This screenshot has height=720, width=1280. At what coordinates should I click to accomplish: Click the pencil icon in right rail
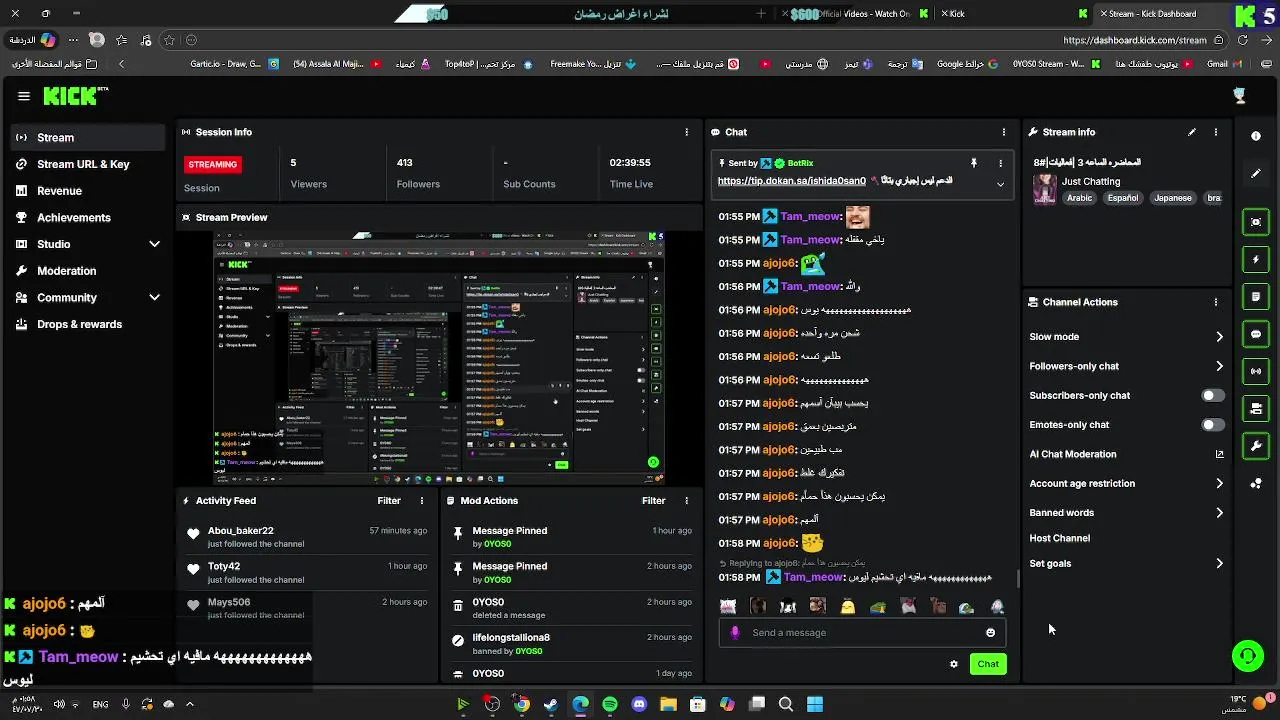1256,173
